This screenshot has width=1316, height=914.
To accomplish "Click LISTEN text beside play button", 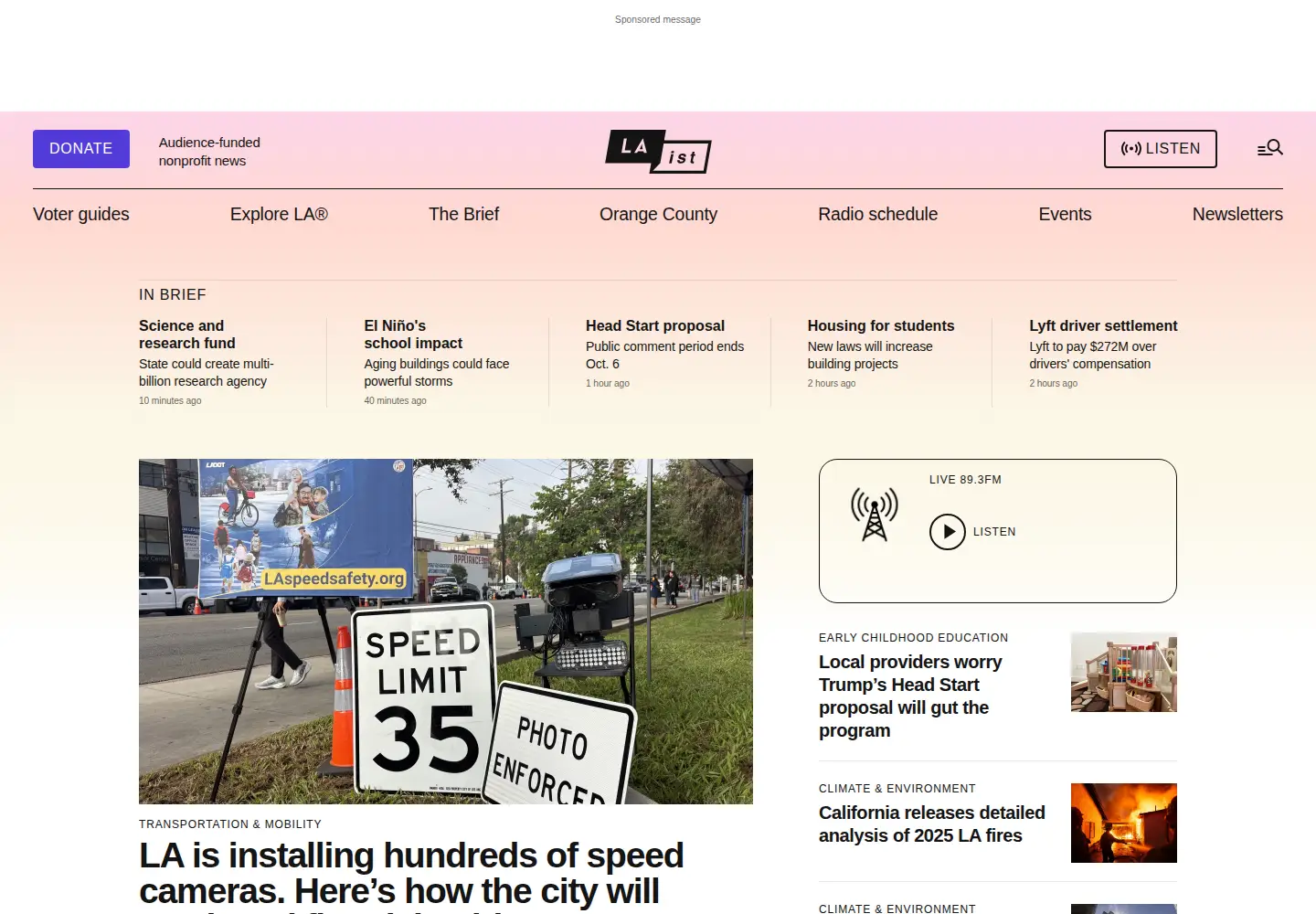I will click(x=994, y=532).
